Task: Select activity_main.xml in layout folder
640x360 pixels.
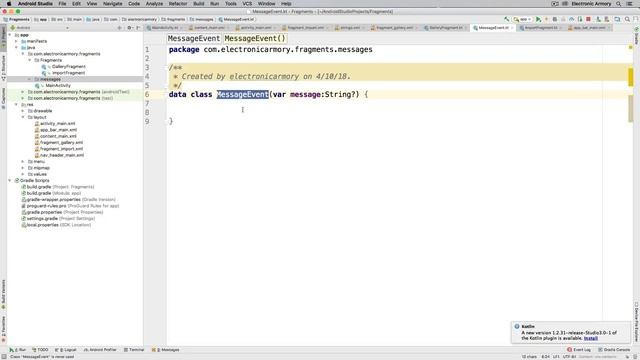Action: click(57, 124)
